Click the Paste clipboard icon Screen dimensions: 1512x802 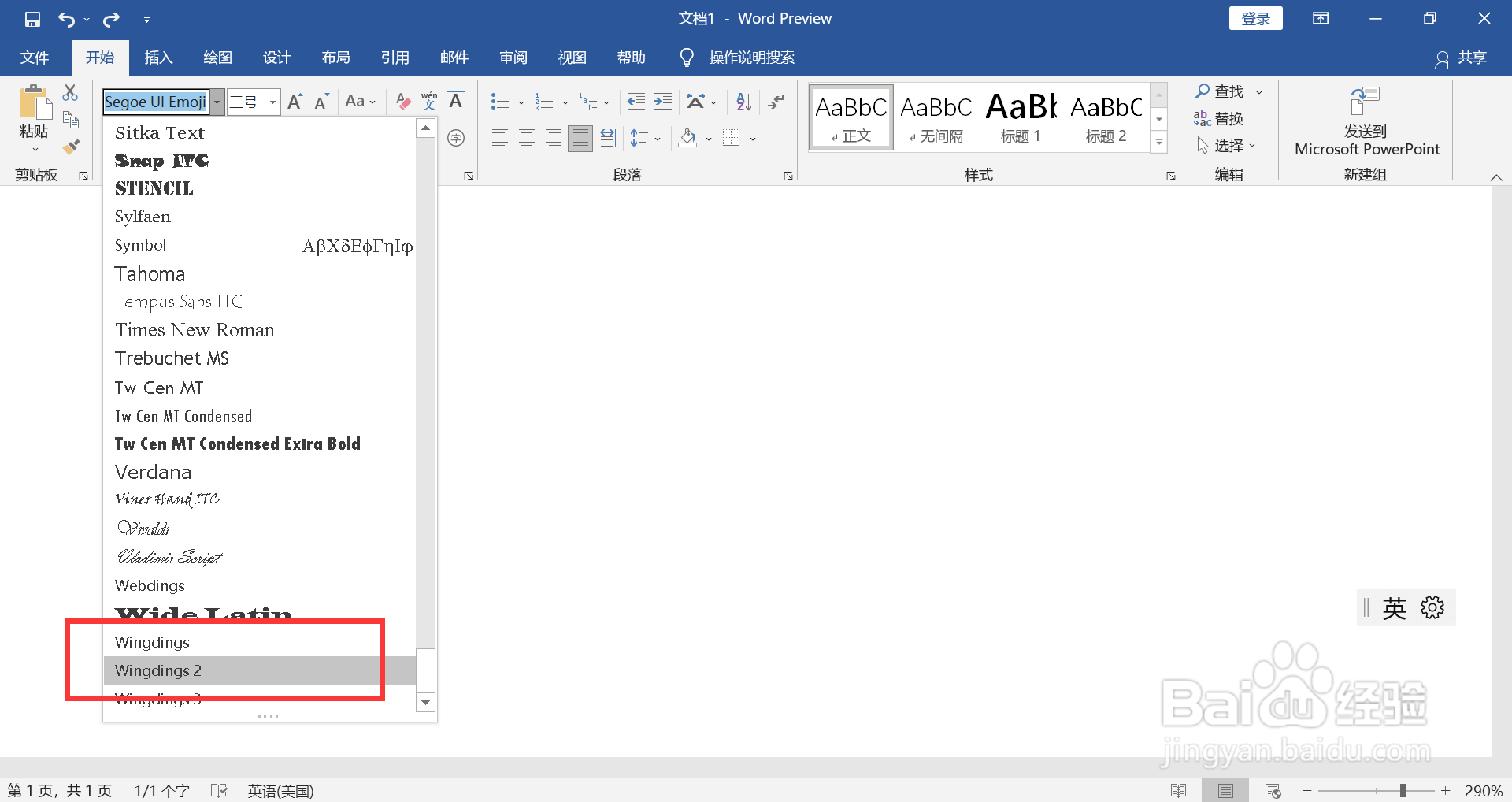(35, 103)
